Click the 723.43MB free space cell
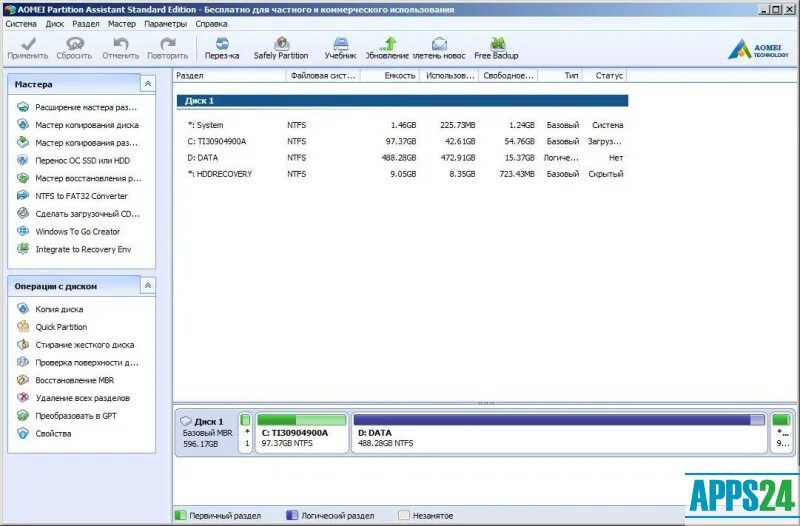800x526 pixels. tap(517, 174)
